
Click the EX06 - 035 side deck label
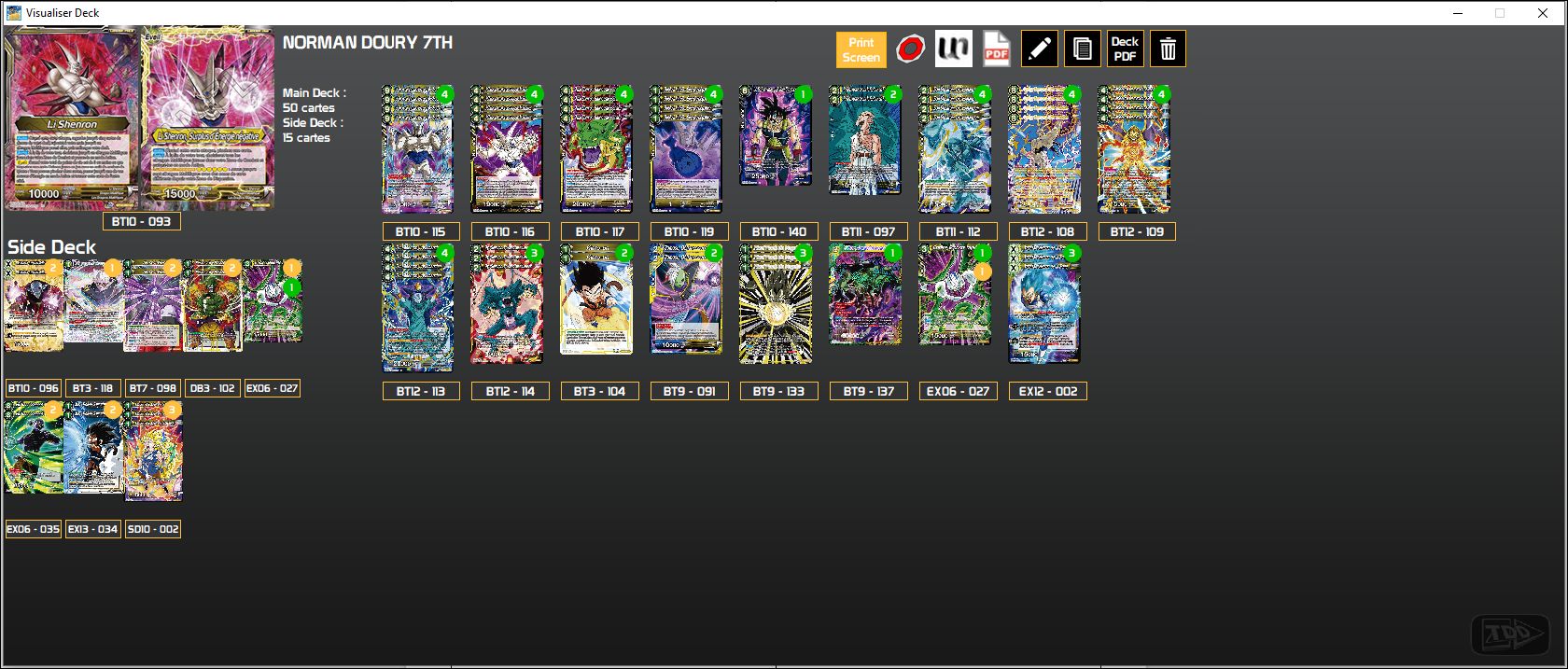34,529
